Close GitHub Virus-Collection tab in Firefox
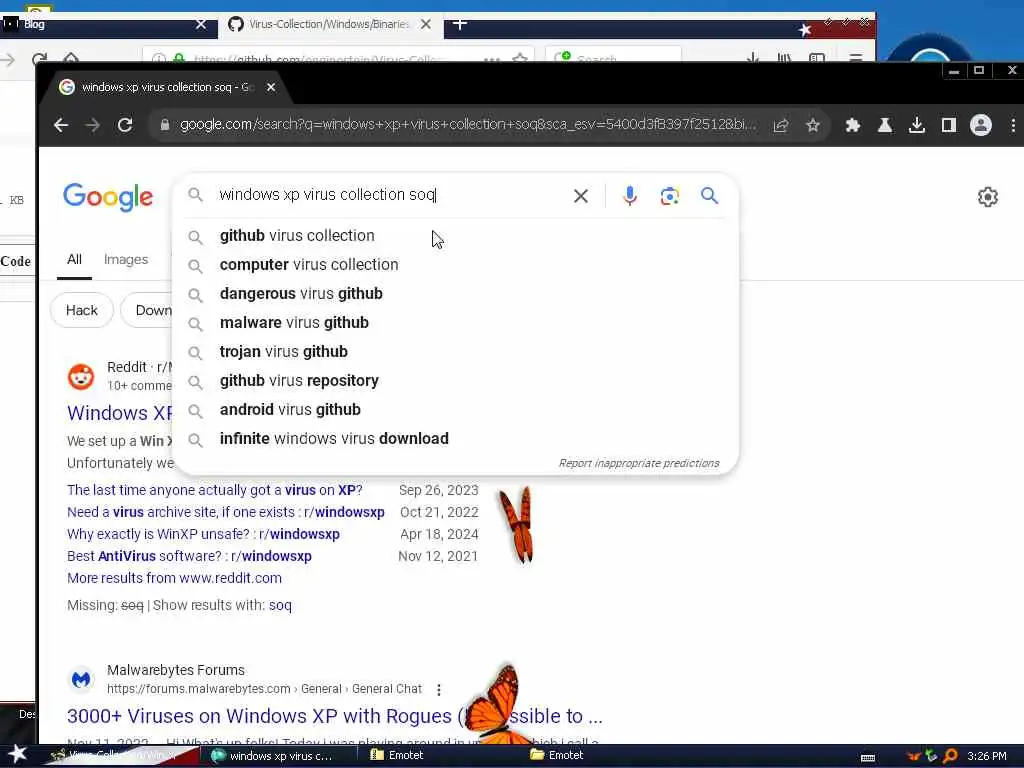 click(x=426, y=24)
